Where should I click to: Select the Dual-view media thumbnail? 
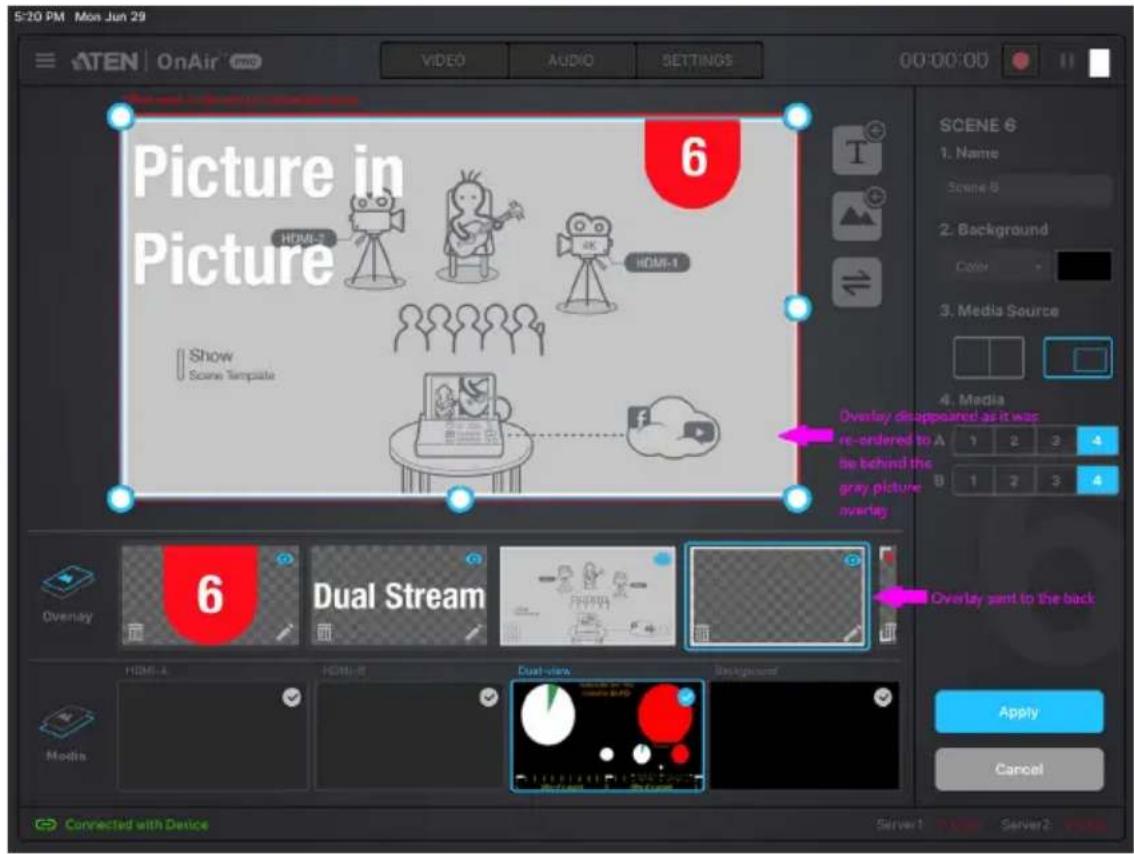click(608, 735)
